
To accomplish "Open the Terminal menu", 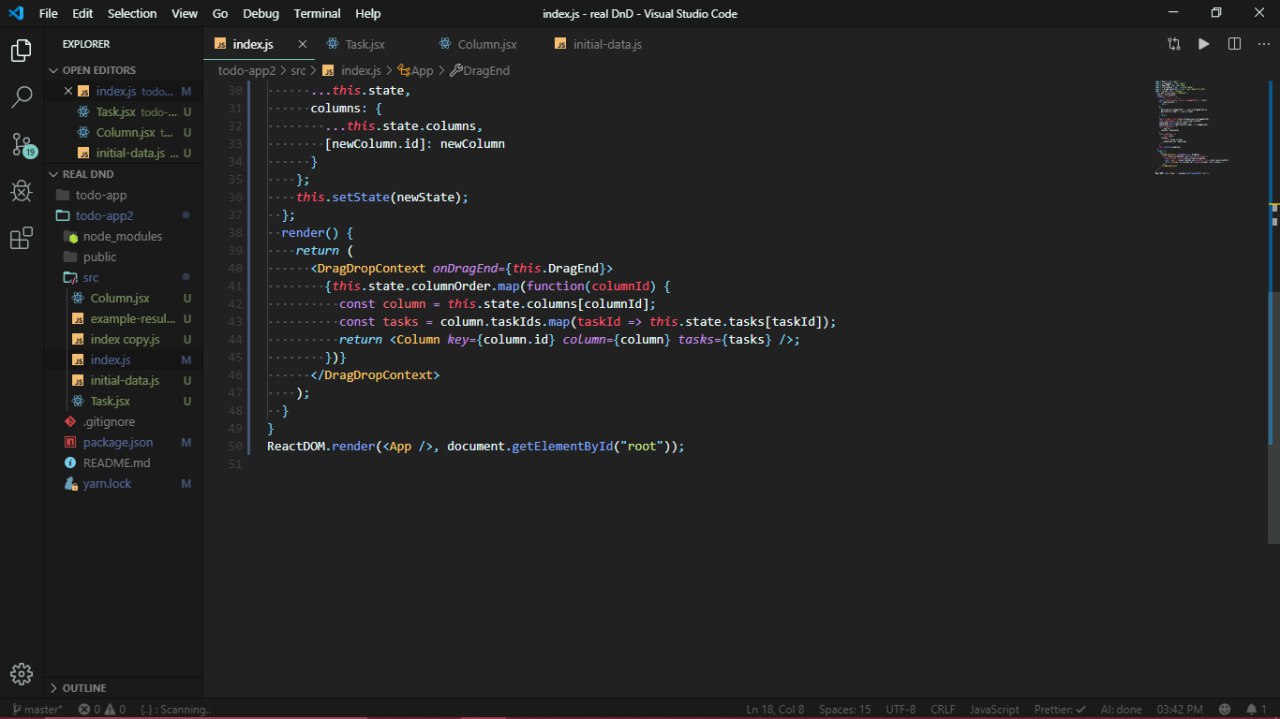I will [316, 14].
